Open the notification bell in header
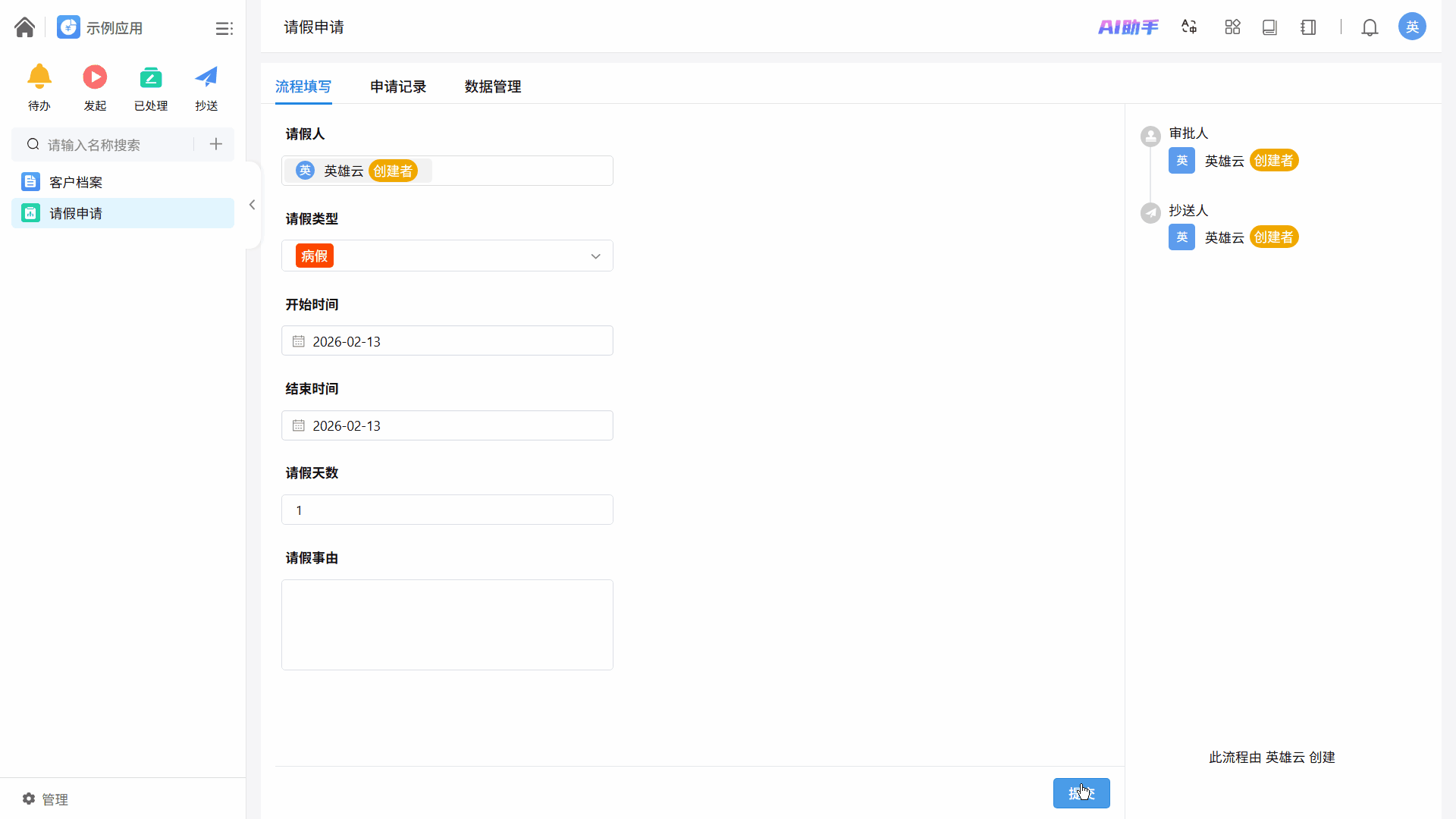Image resolution: width=1456 pixels, height=819 pixels. click(x=1370, y=27)
